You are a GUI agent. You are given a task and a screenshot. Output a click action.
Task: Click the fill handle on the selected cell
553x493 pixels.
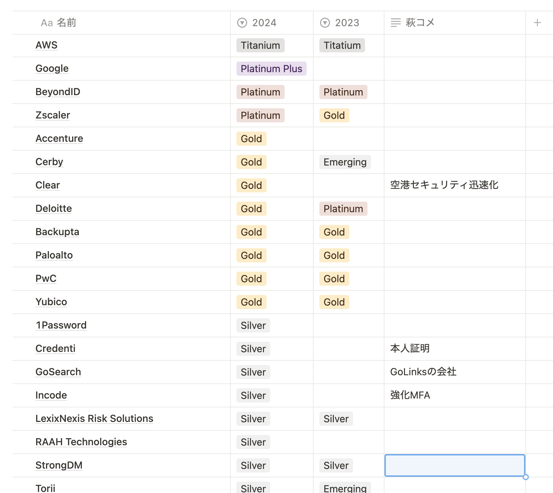[525, 477]
